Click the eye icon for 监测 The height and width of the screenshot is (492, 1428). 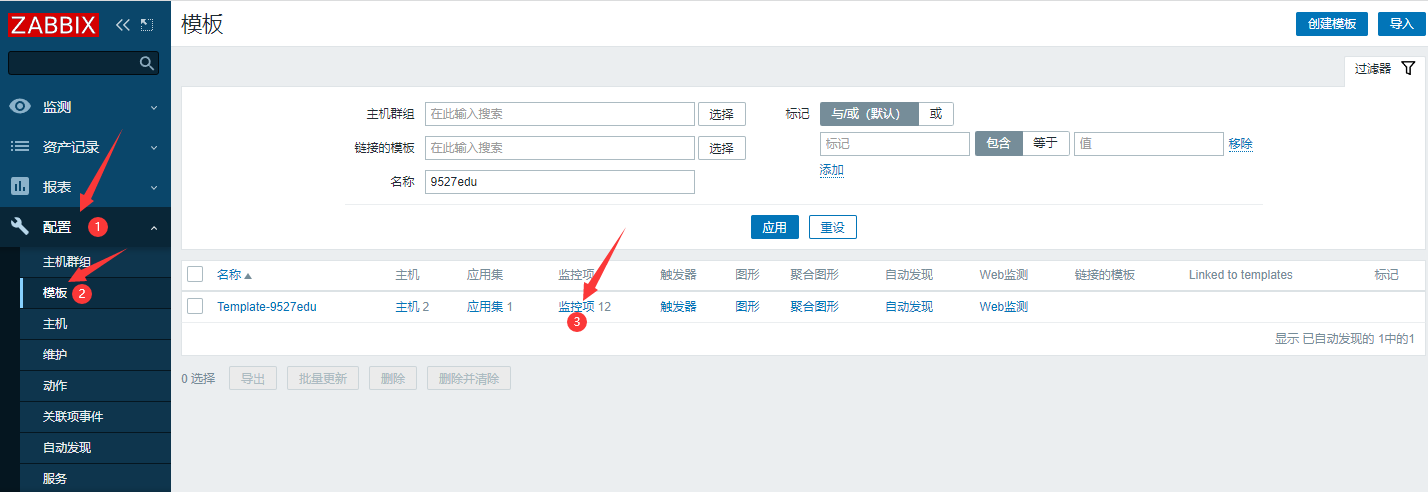[20, 107]
